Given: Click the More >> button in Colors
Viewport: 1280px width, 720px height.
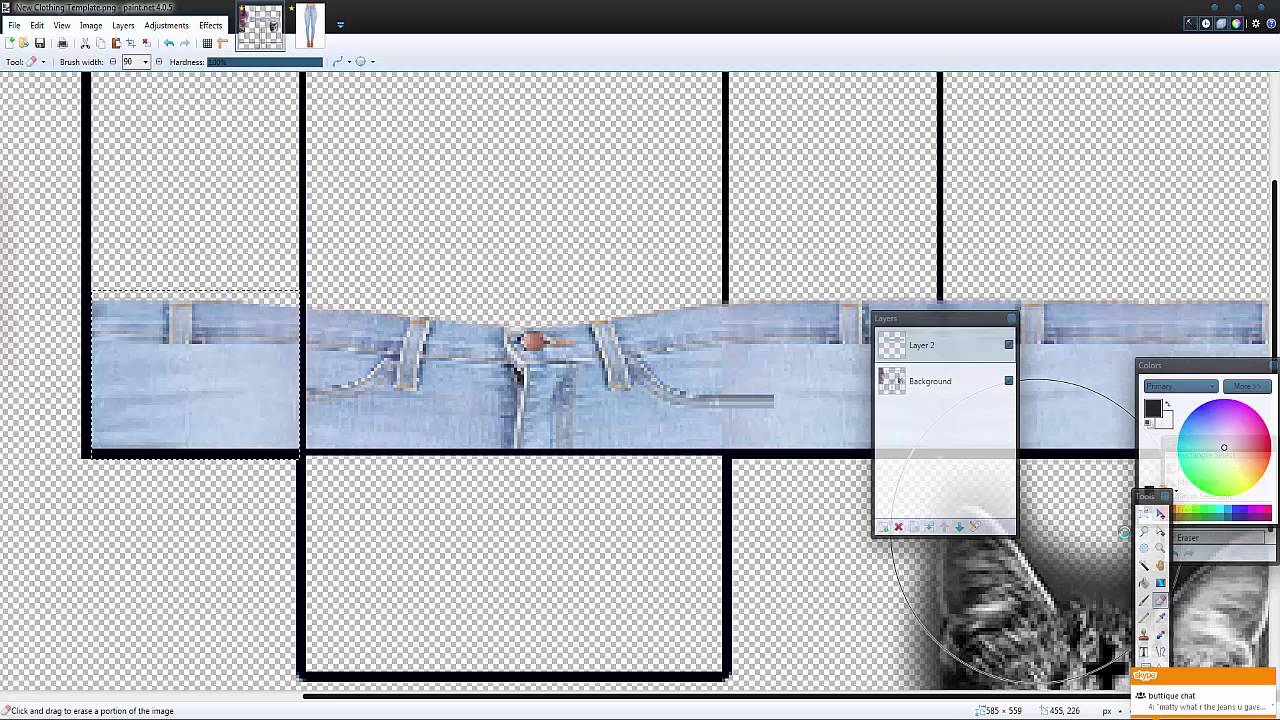Looking at the screenshot, I should point(1246,386).
